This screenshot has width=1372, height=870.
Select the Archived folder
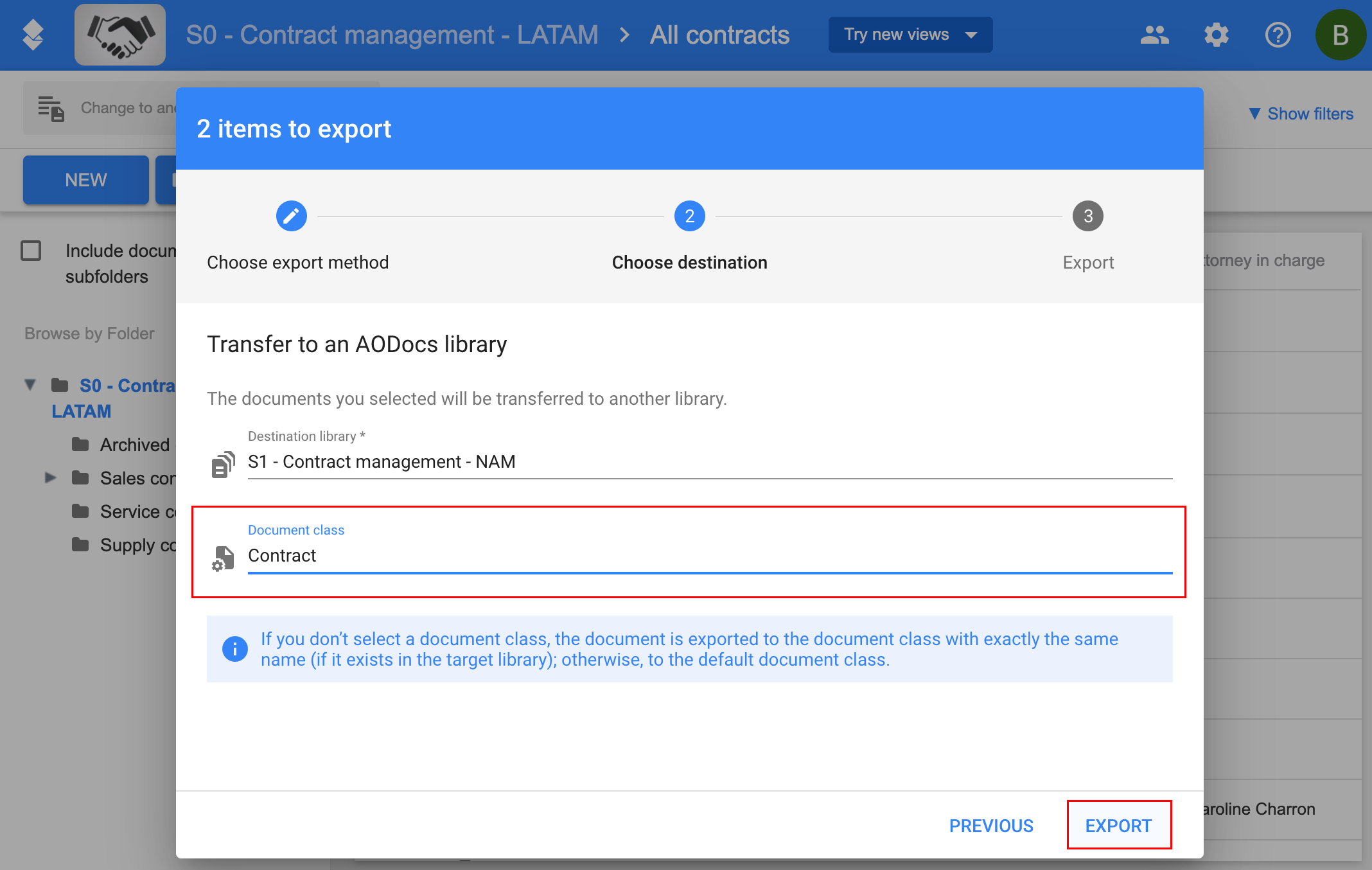pyautogui.click(x=134, y=445)
